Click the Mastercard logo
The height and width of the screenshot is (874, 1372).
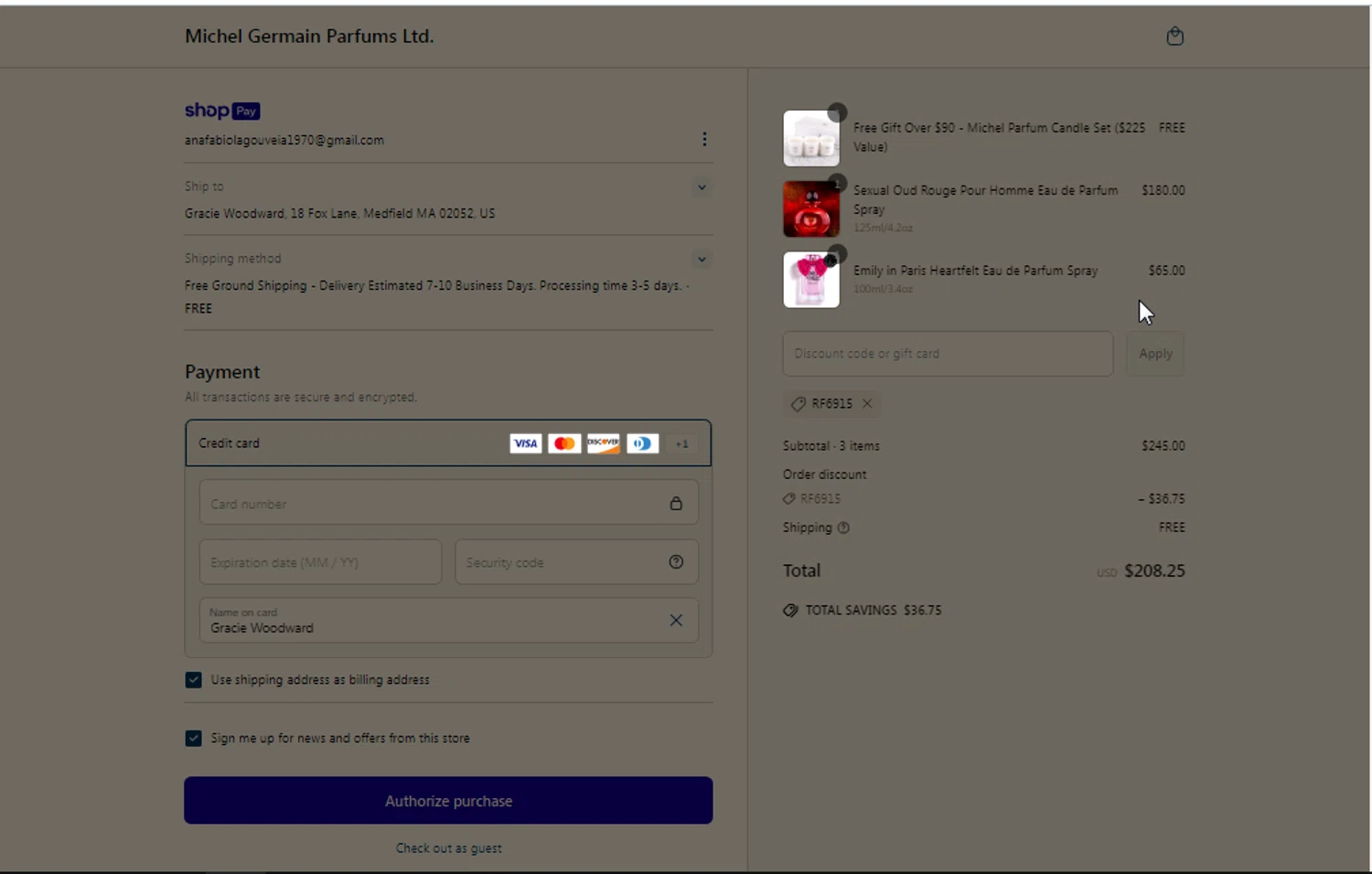[564, 443]
